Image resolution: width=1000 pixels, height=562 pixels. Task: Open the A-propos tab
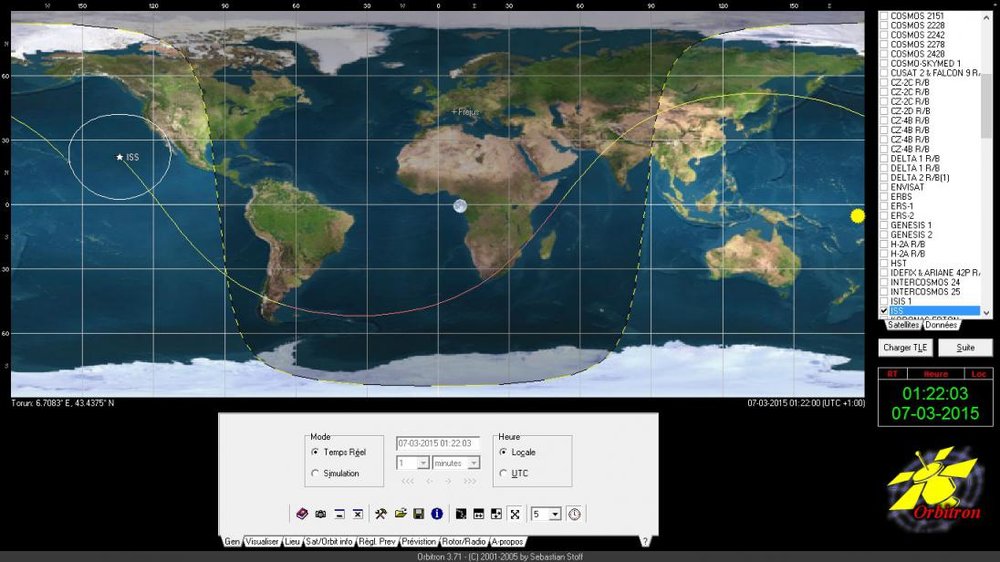pos(508,542)
